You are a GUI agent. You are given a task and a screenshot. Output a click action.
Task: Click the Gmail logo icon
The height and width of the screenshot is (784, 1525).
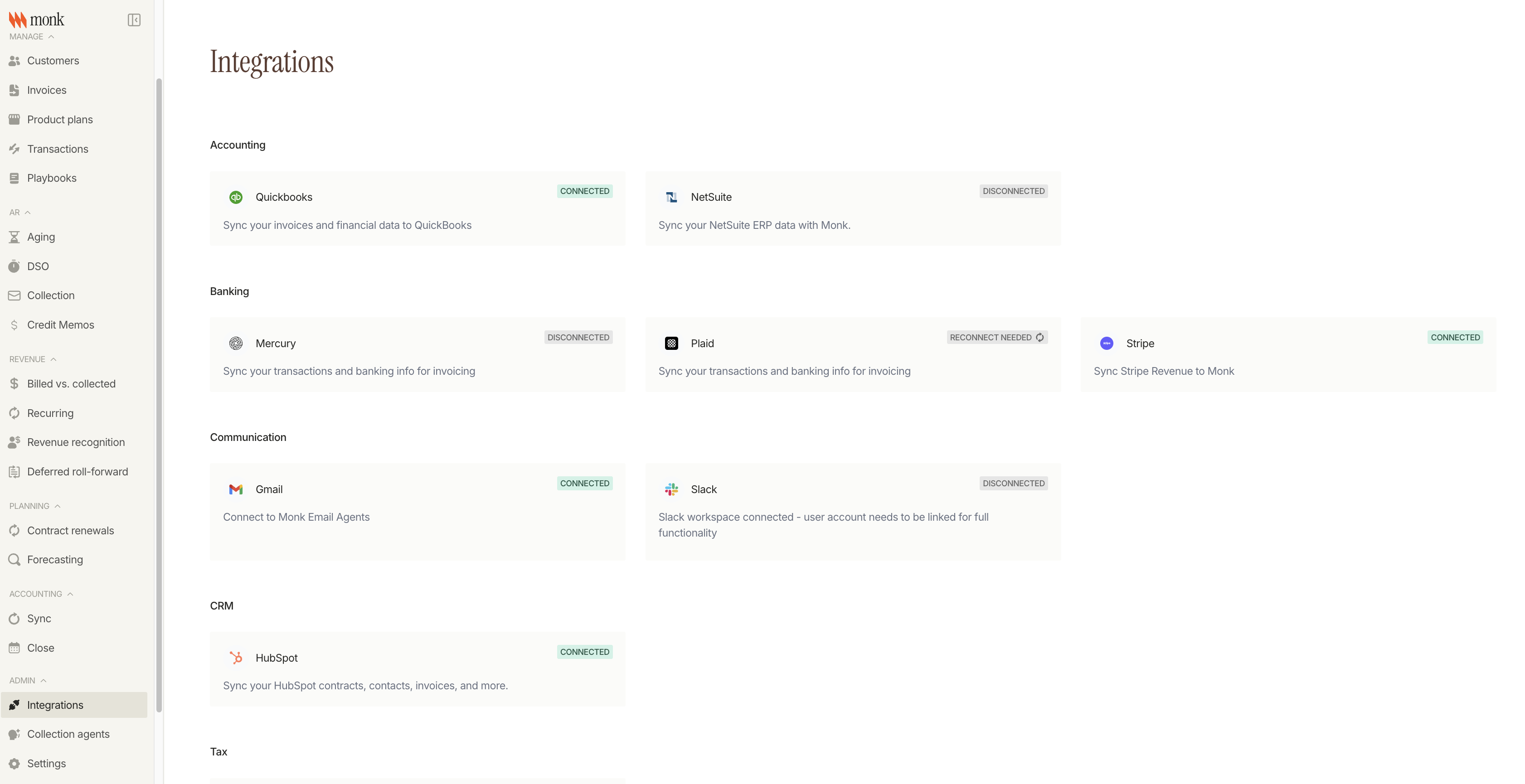pos(236,489)
